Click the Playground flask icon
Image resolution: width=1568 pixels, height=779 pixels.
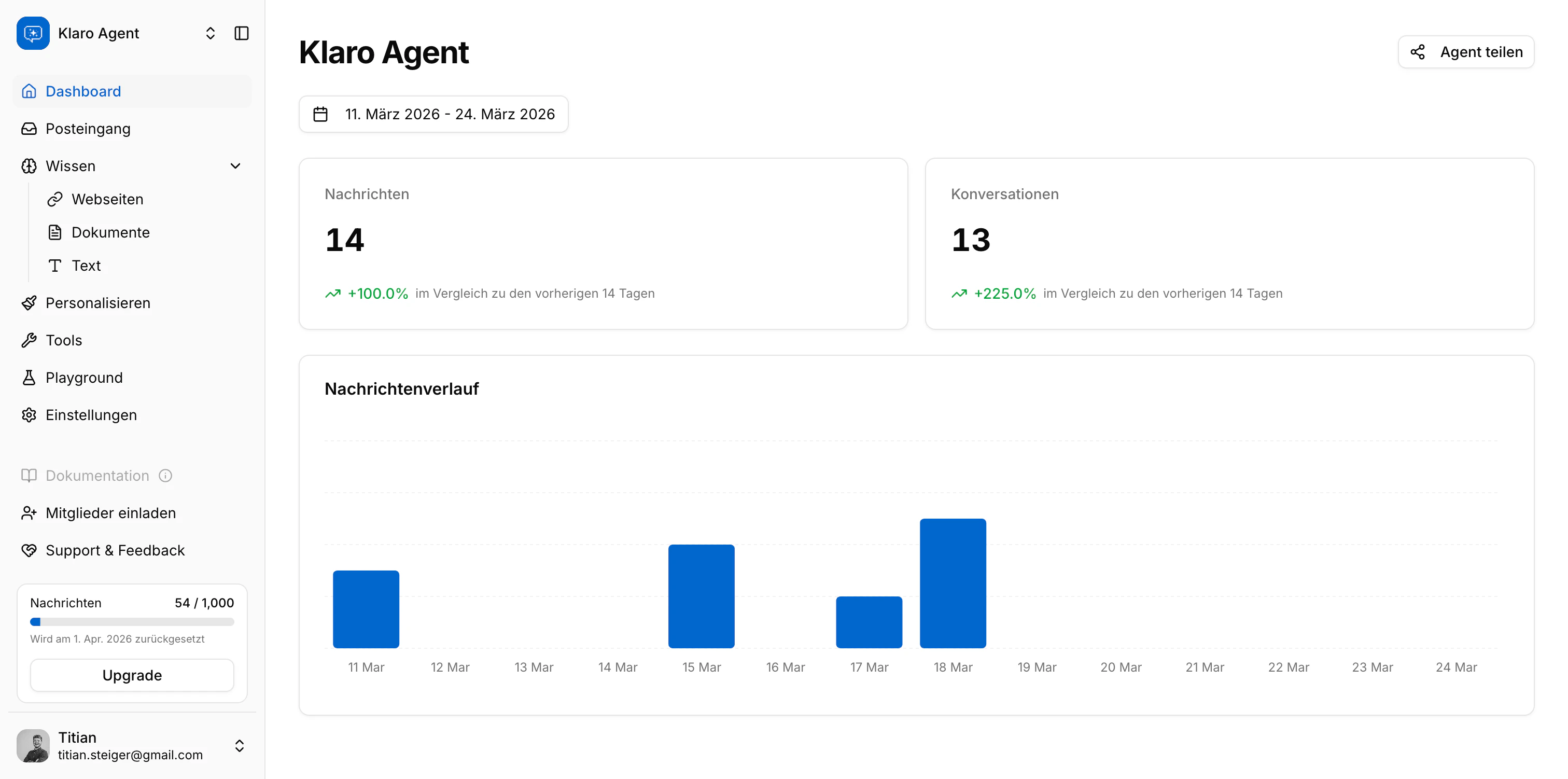pyautogui.click(x=29, y=378)
